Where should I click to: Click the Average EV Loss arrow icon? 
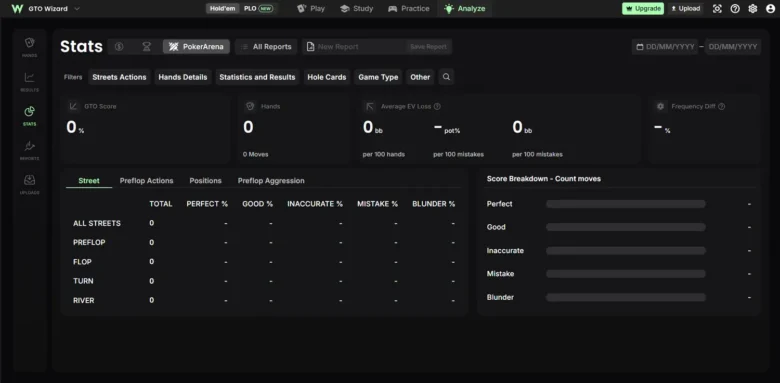370,106
